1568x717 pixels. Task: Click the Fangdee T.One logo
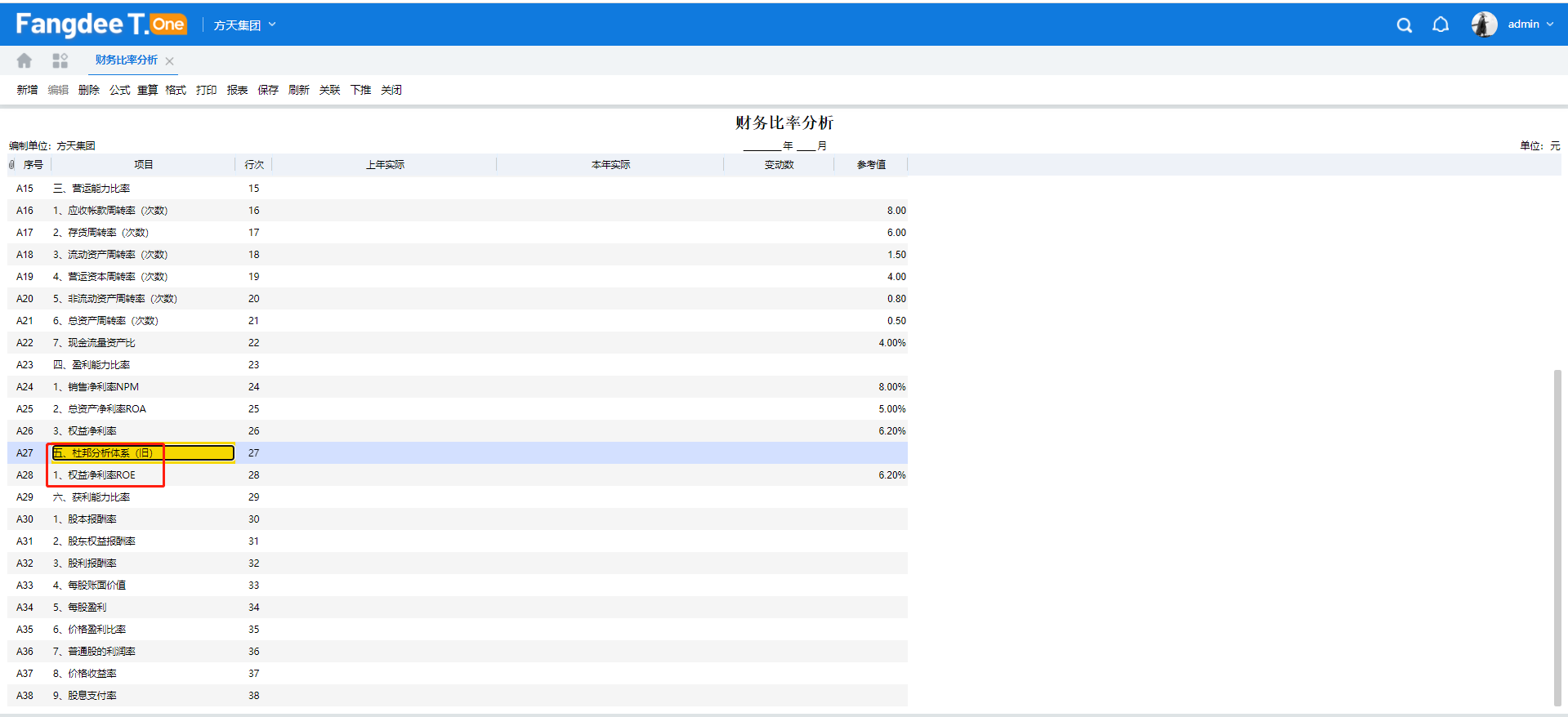pos(101,24)
